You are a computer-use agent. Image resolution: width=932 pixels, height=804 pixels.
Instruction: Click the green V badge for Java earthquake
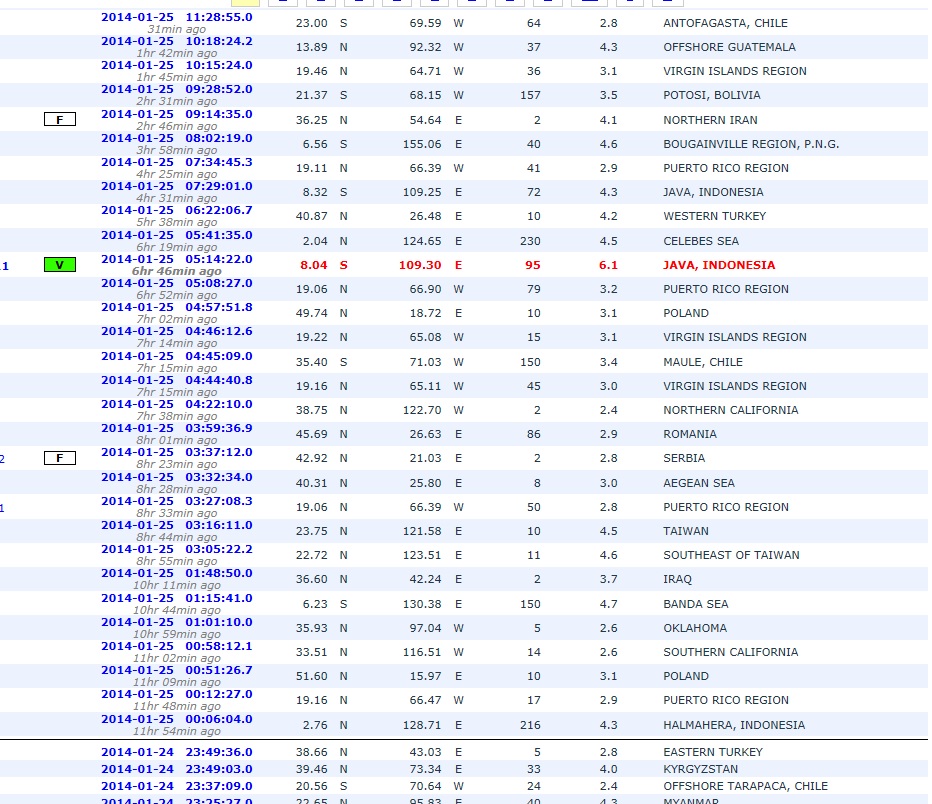point(59,265)
